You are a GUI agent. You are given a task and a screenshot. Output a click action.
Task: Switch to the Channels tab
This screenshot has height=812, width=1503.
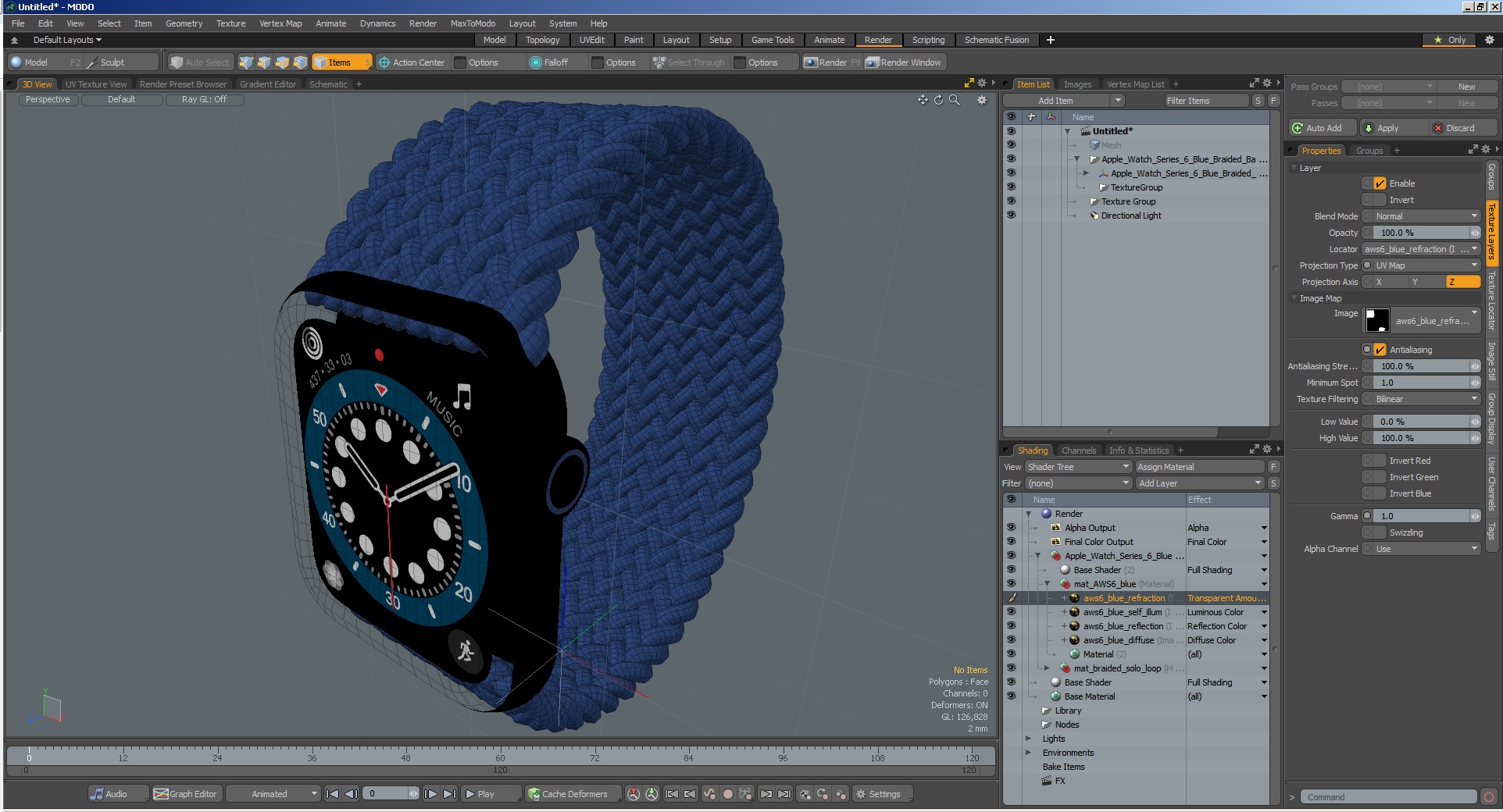1079,451
